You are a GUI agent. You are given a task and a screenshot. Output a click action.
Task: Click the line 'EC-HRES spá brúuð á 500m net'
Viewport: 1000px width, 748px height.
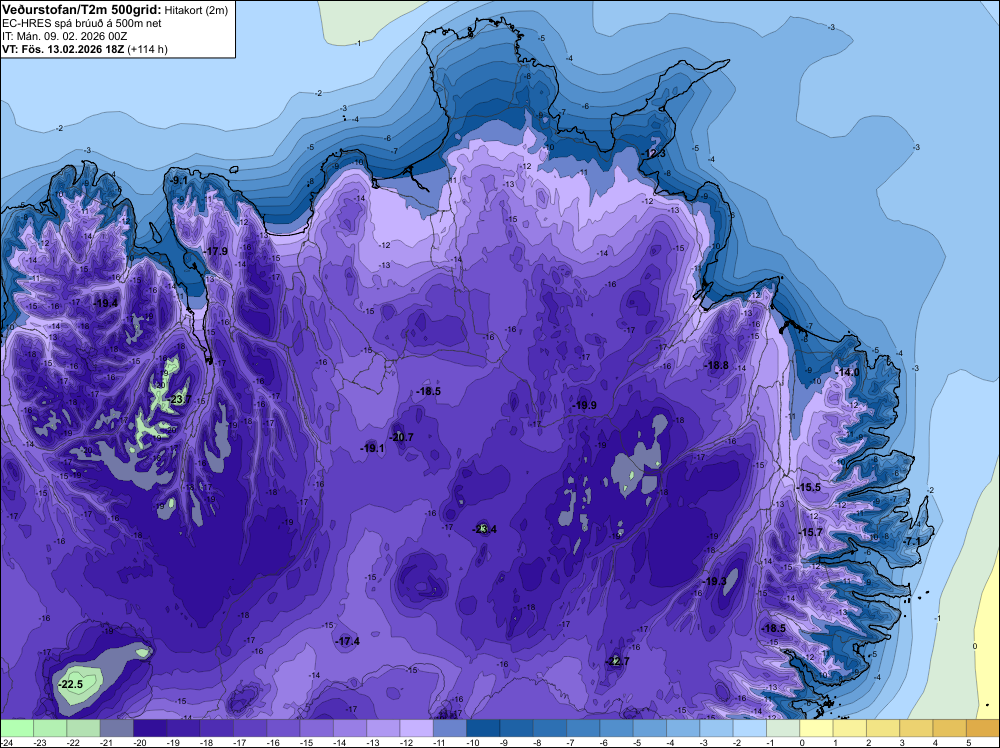coord(82,23)
